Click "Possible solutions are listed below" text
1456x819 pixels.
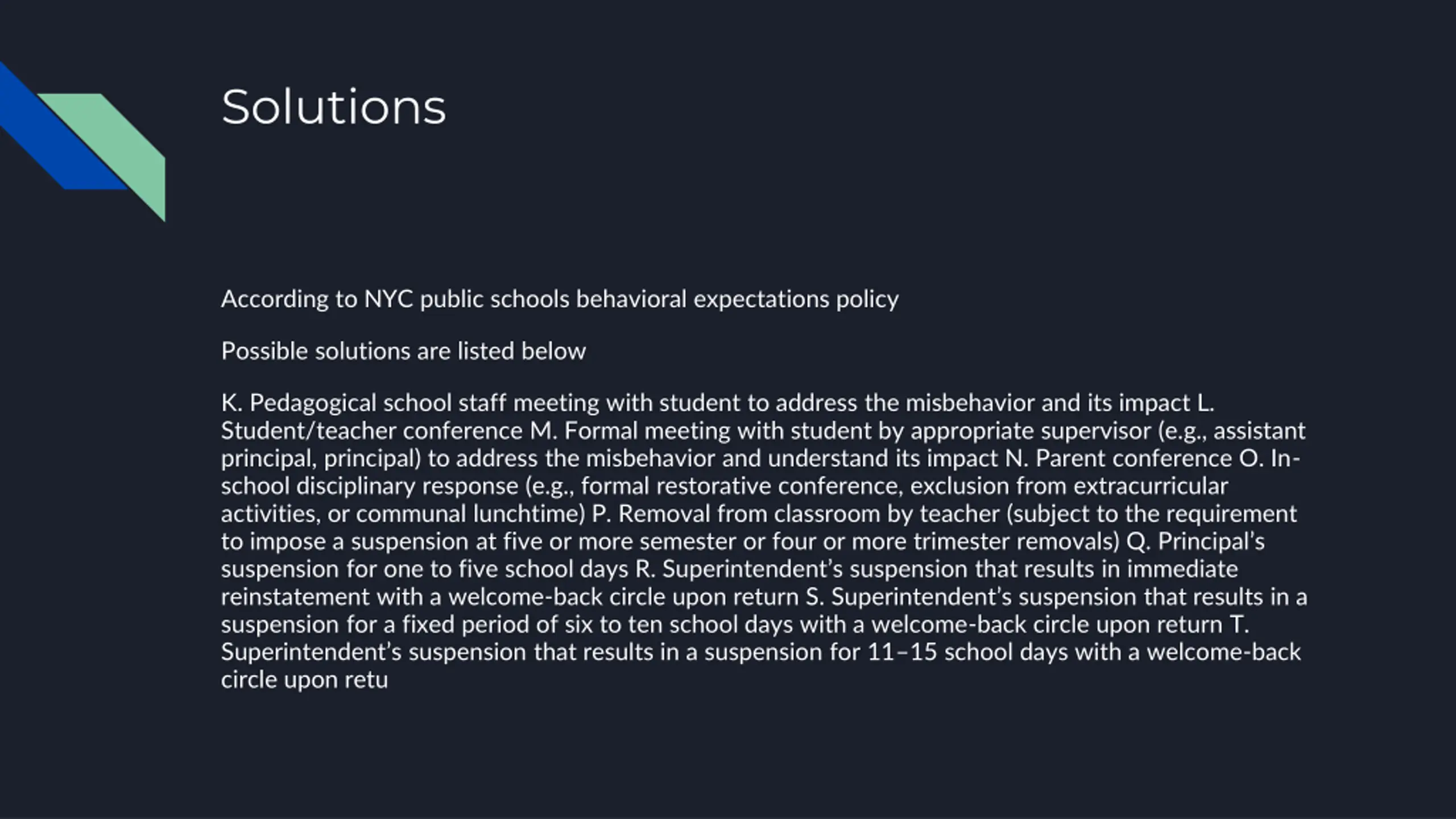[403, 351]
